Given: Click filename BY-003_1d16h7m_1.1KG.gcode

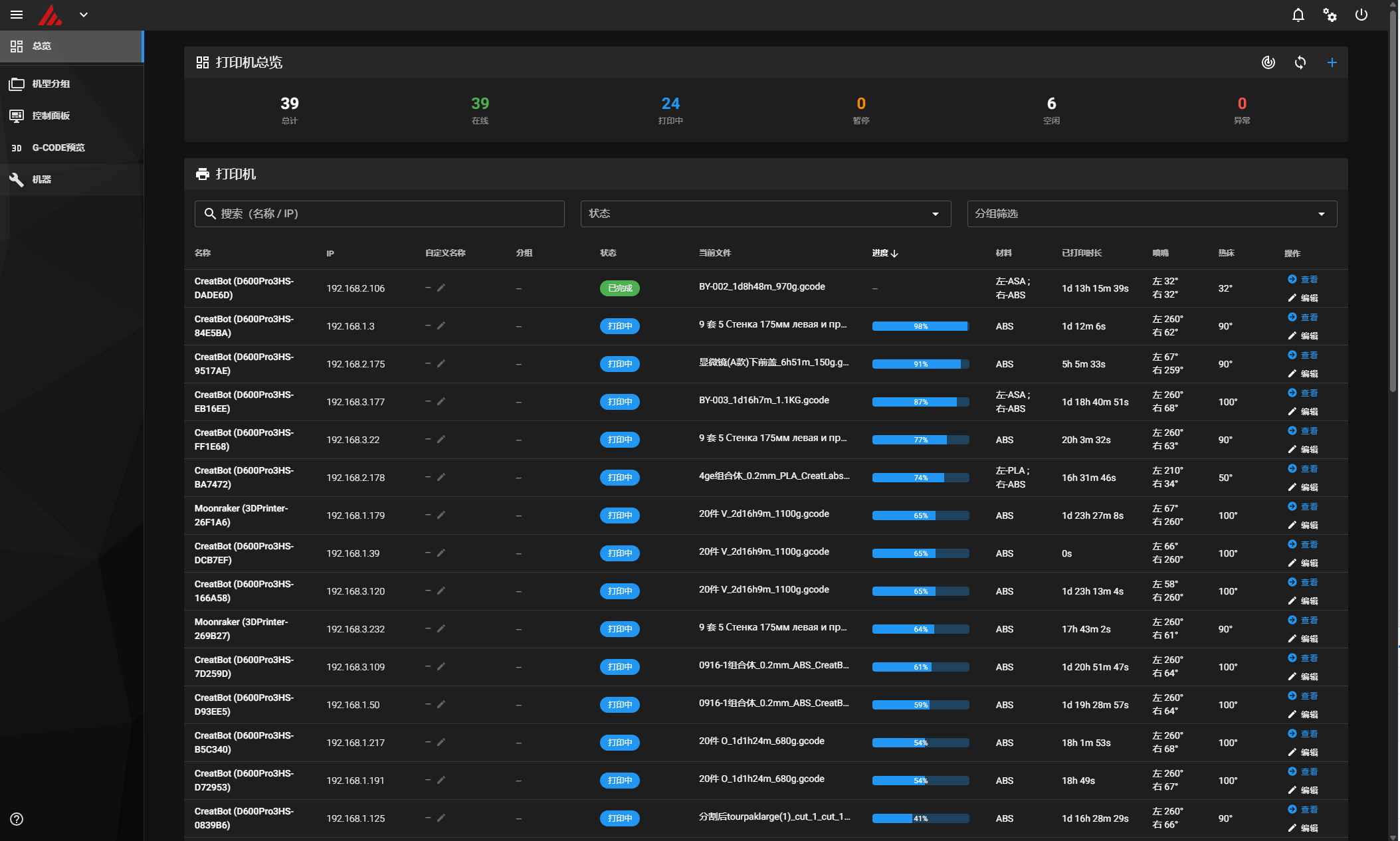Looking at the screenshot, I should click(x=764, y=400).
